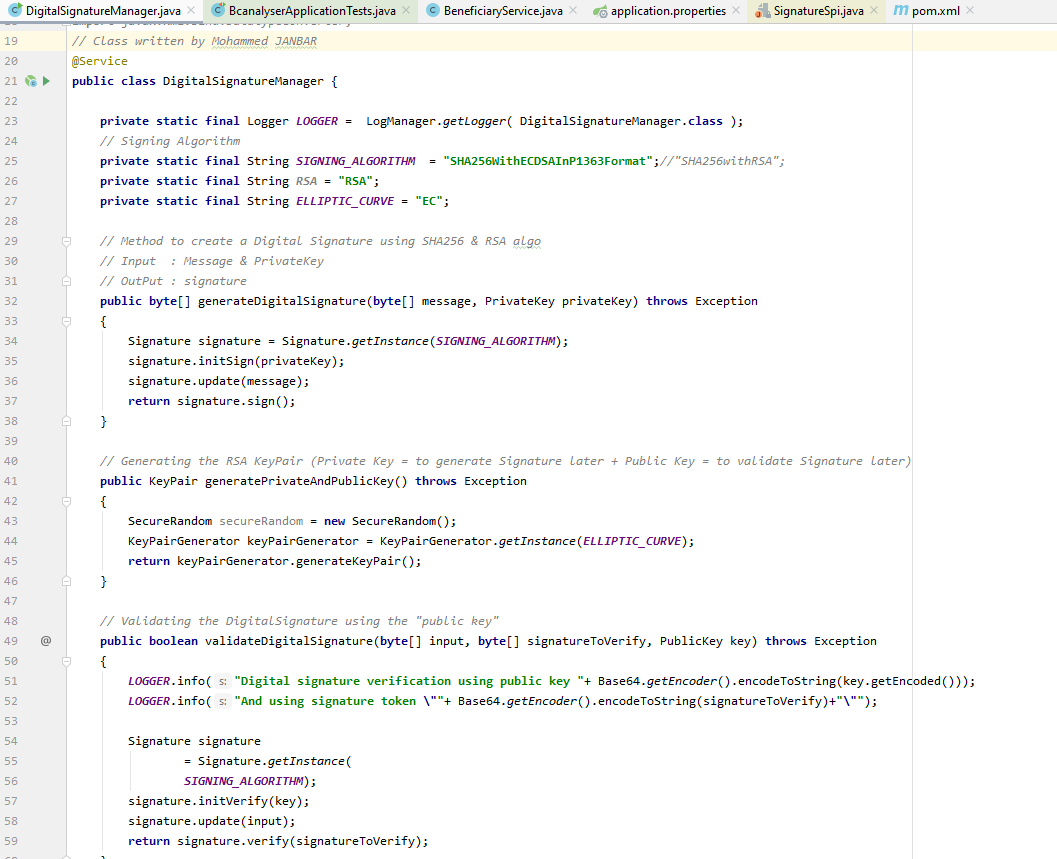Click the "And using signature token" string

point(336,701)
